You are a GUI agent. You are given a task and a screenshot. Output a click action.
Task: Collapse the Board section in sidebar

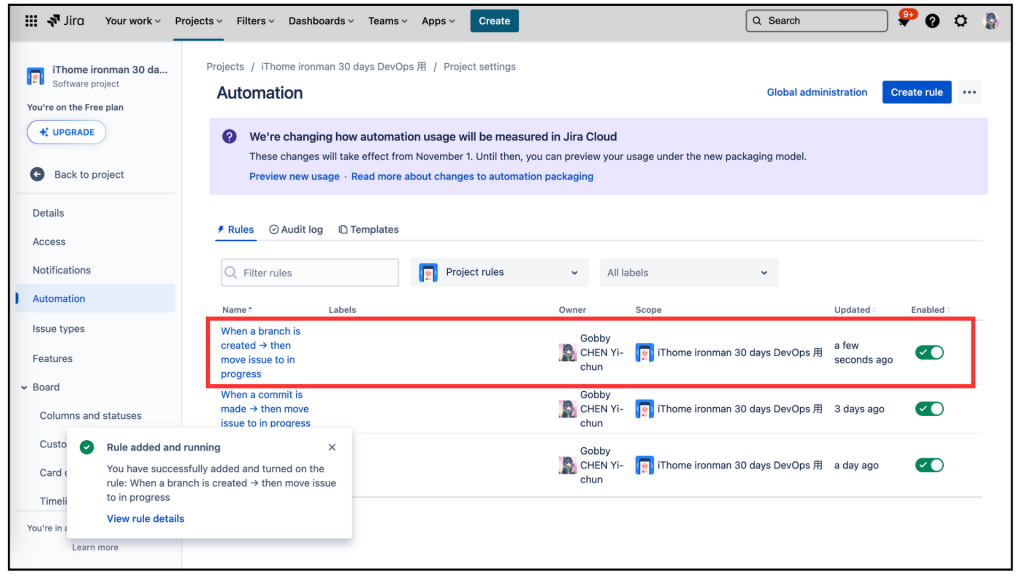24,387
